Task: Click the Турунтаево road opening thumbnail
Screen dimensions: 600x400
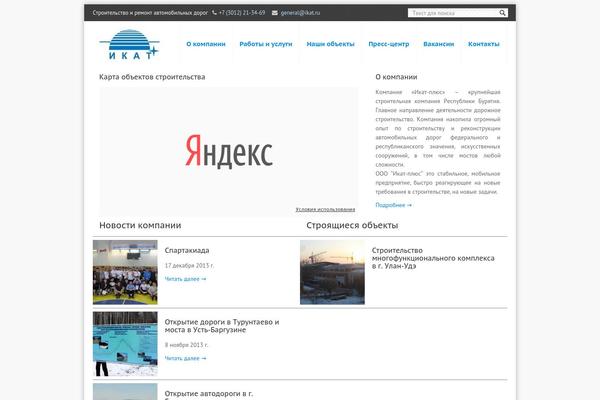Action: tap(125, 344)
